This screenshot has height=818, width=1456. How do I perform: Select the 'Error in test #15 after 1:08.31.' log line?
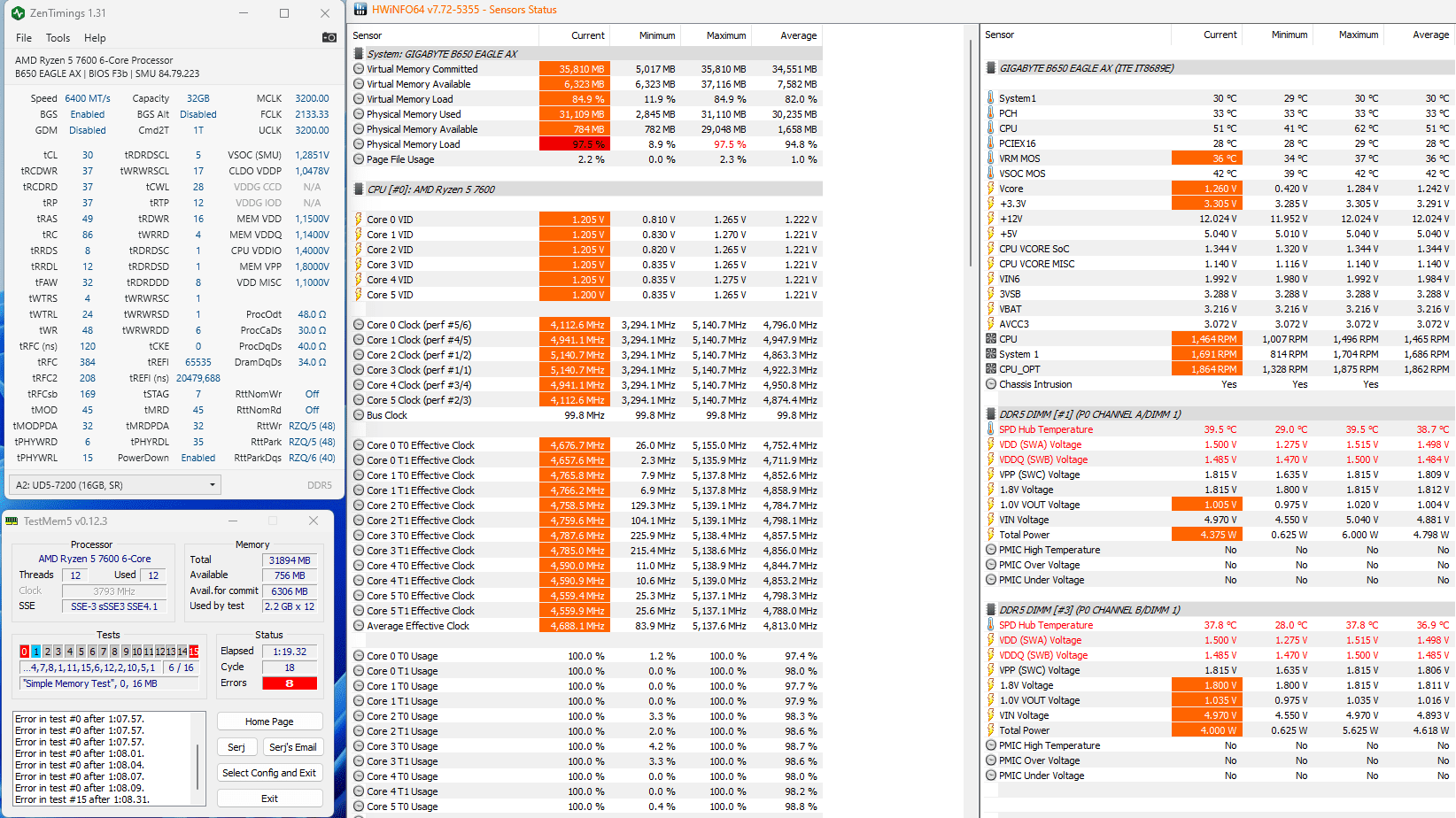pyautogui.click(x=81, y=799)
